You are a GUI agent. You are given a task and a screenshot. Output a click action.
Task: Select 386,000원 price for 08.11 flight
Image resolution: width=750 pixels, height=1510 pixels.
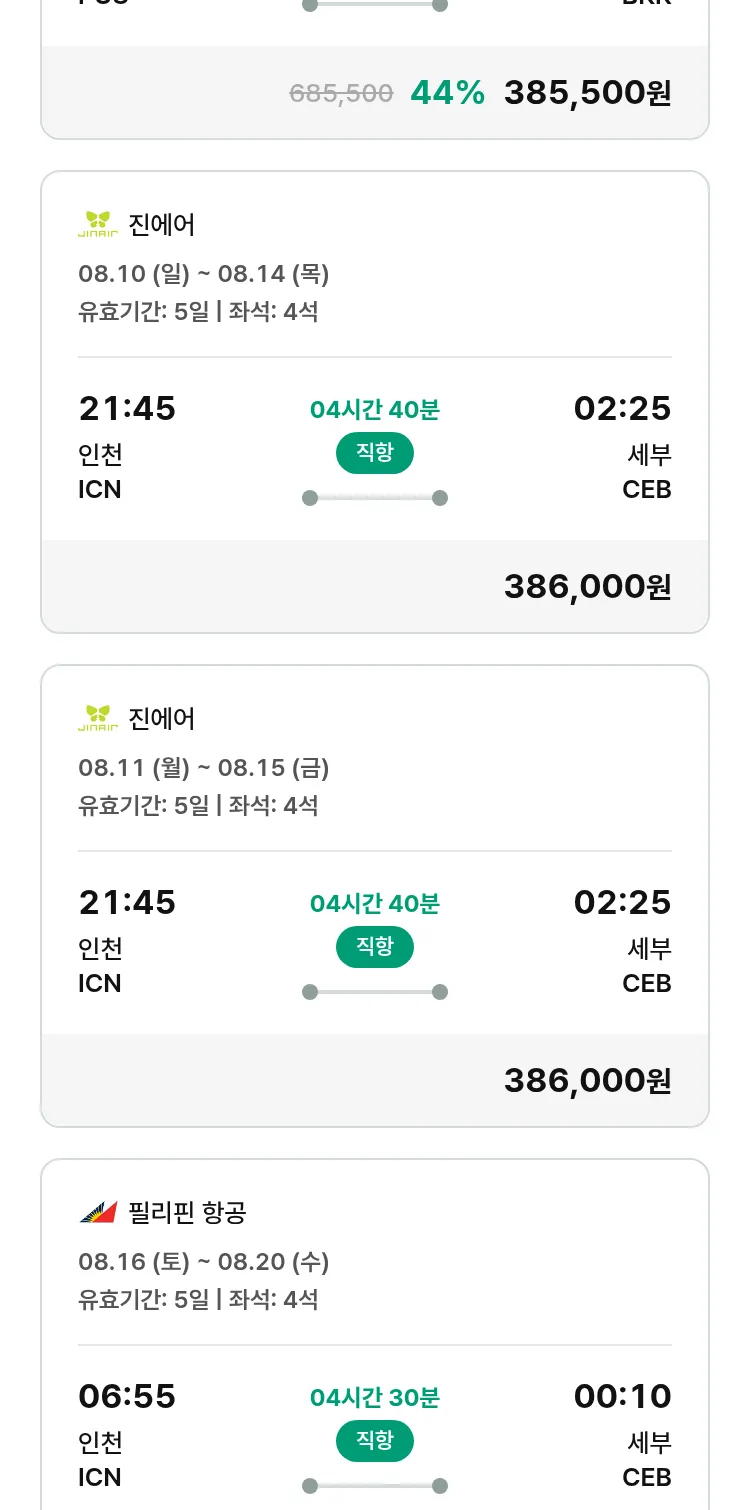(587, 1081)
